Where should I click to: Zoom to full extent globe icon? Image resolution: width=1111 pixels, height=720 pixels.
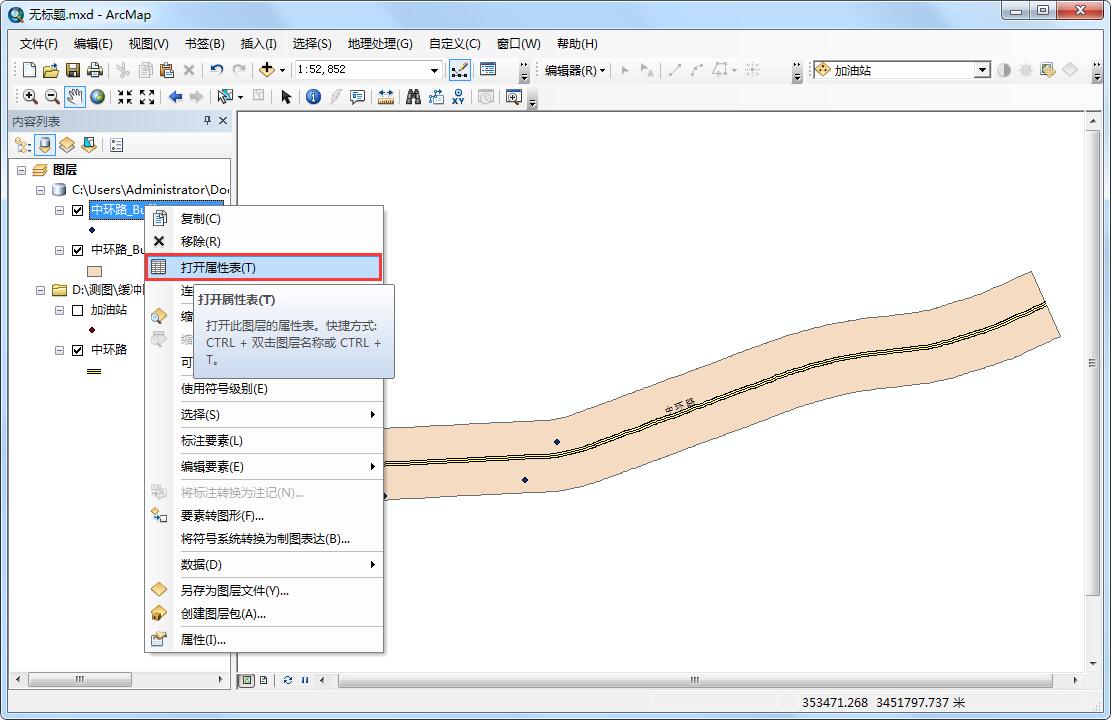tap(98, 97)
